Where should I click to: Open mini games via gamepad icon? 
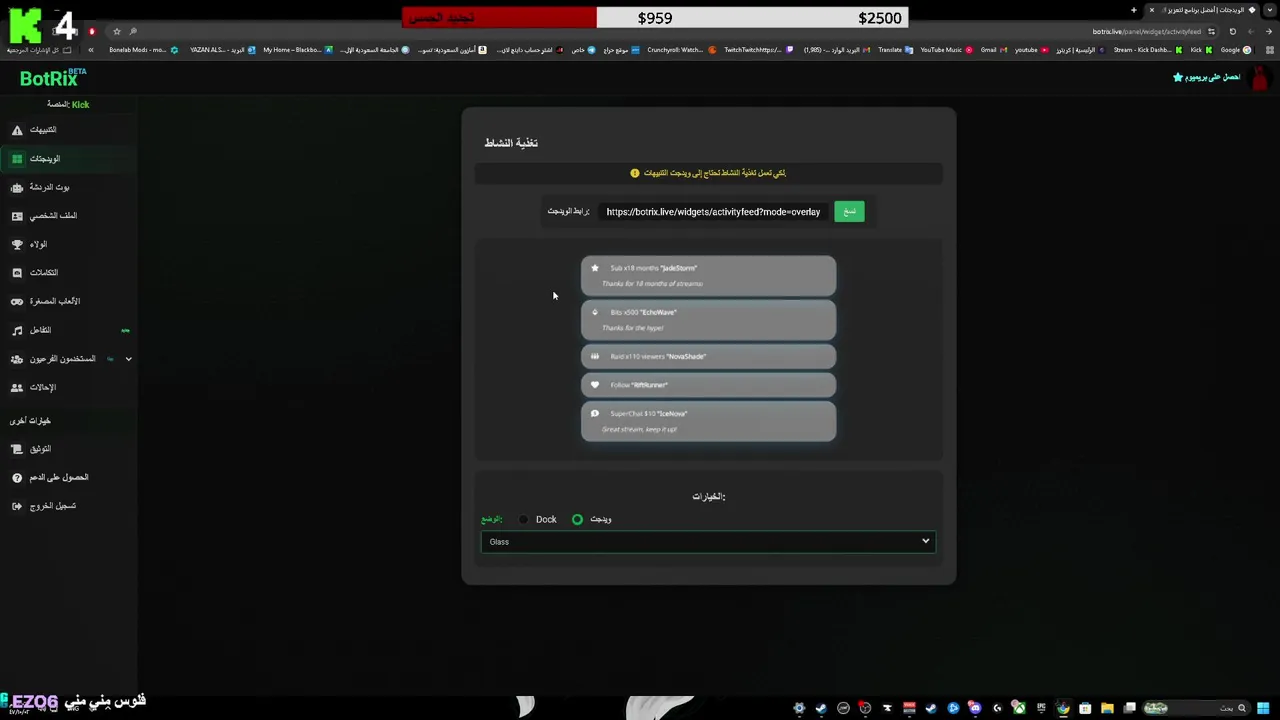pyautogui.click(x=17, y=301)
